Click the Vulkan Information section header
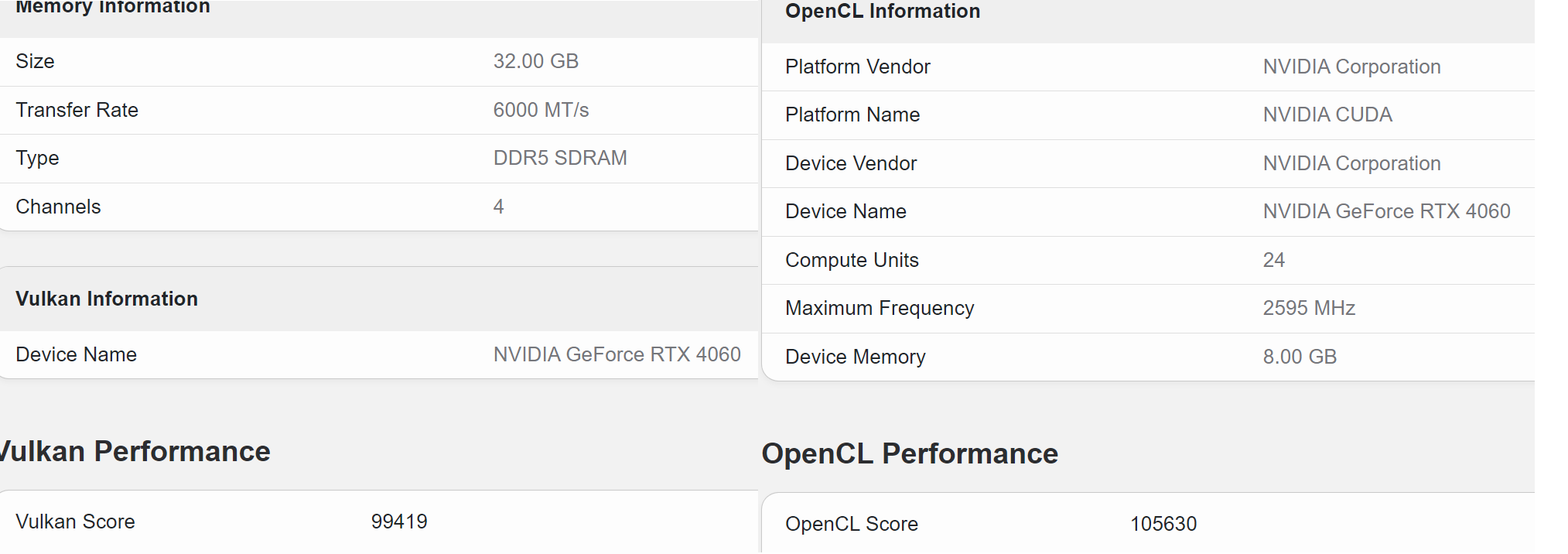 (x=107, y=299)
